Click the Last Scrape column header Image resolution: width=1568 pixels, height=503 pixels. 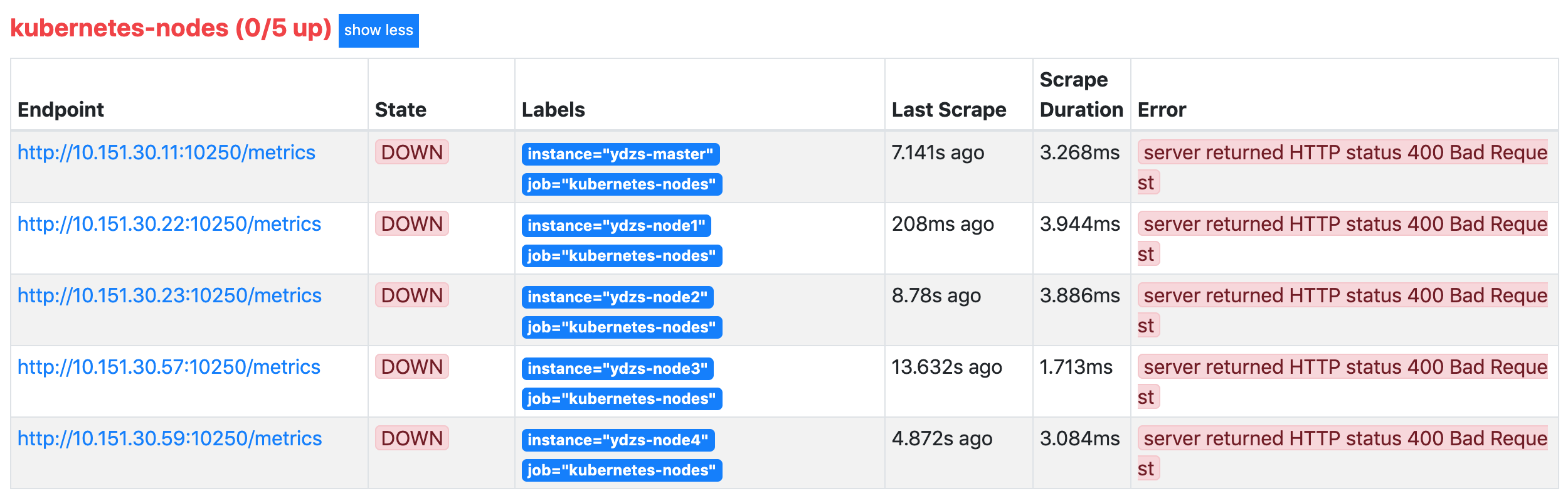coord(949,110)
